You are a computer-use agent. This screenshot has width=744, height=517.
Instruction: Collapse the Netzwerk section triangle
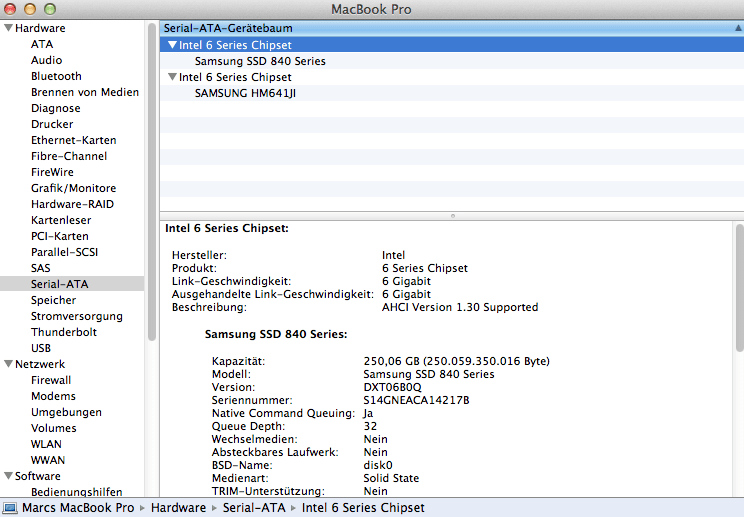pyautogui.click(x=8, y=364)
